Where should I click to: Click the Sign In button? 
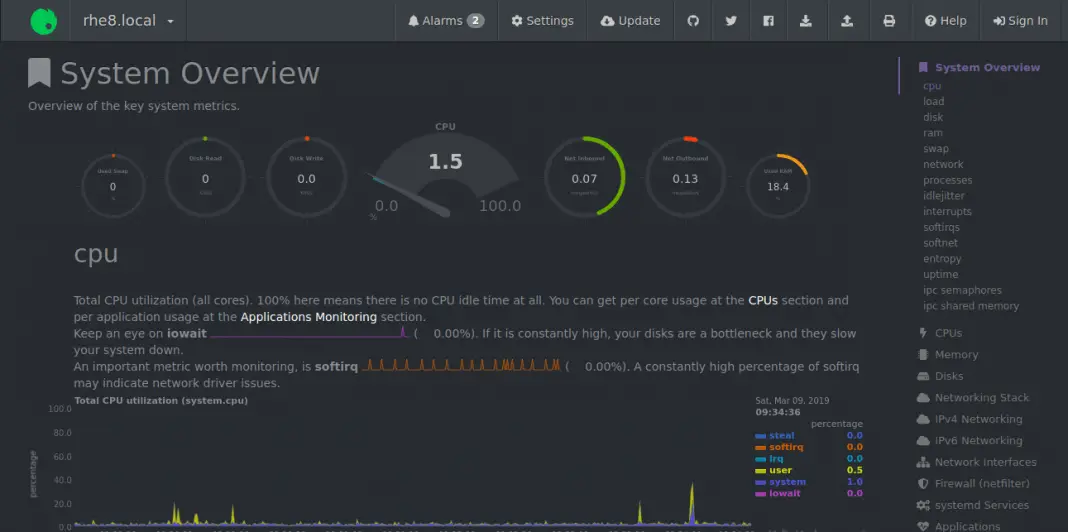click(x=1020, y=21)
